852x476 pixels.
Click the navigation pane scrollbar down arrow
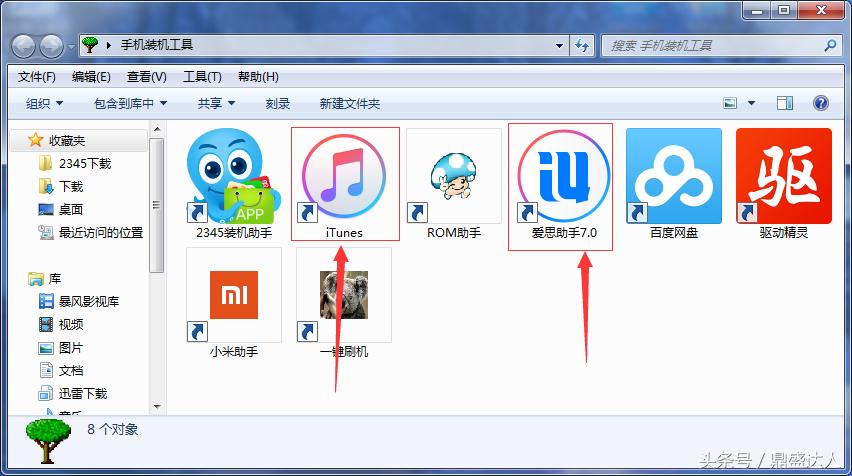tap(156, 406)
